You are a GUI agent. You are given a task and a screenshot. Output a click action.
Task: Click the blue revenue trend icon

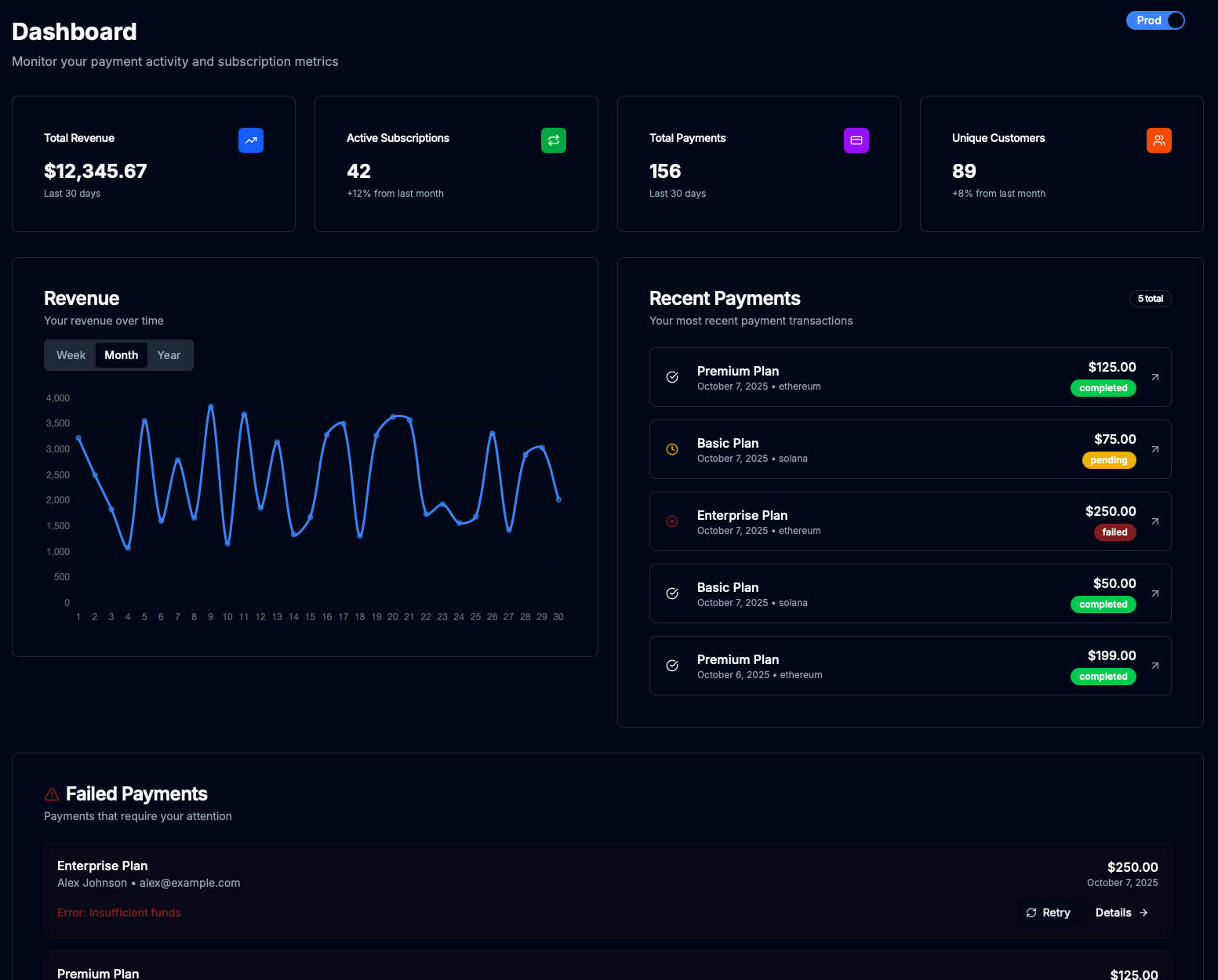pyautogui.click(x=251, y=140)
